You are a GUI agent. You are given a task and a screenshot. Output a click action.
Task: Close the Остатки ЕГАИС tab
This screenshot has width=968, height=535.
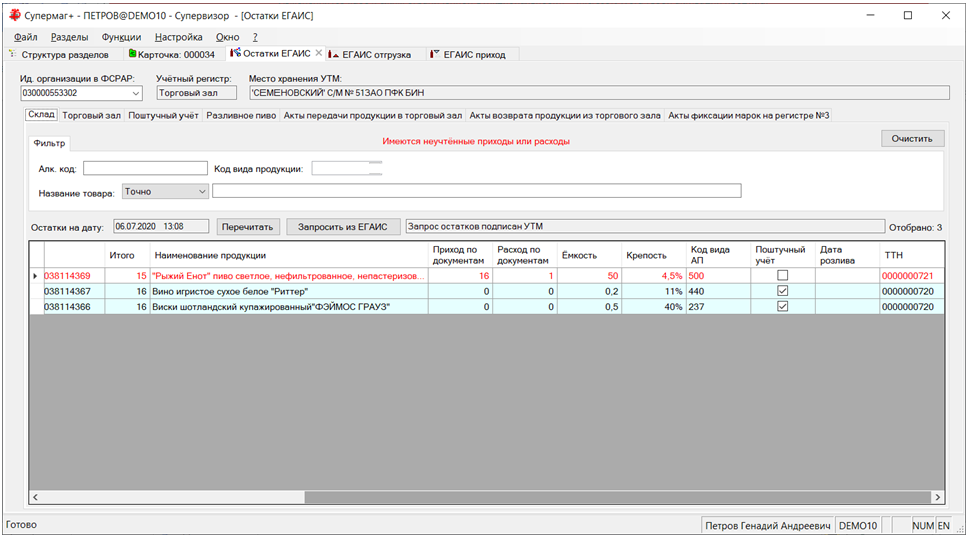point(318,54)
